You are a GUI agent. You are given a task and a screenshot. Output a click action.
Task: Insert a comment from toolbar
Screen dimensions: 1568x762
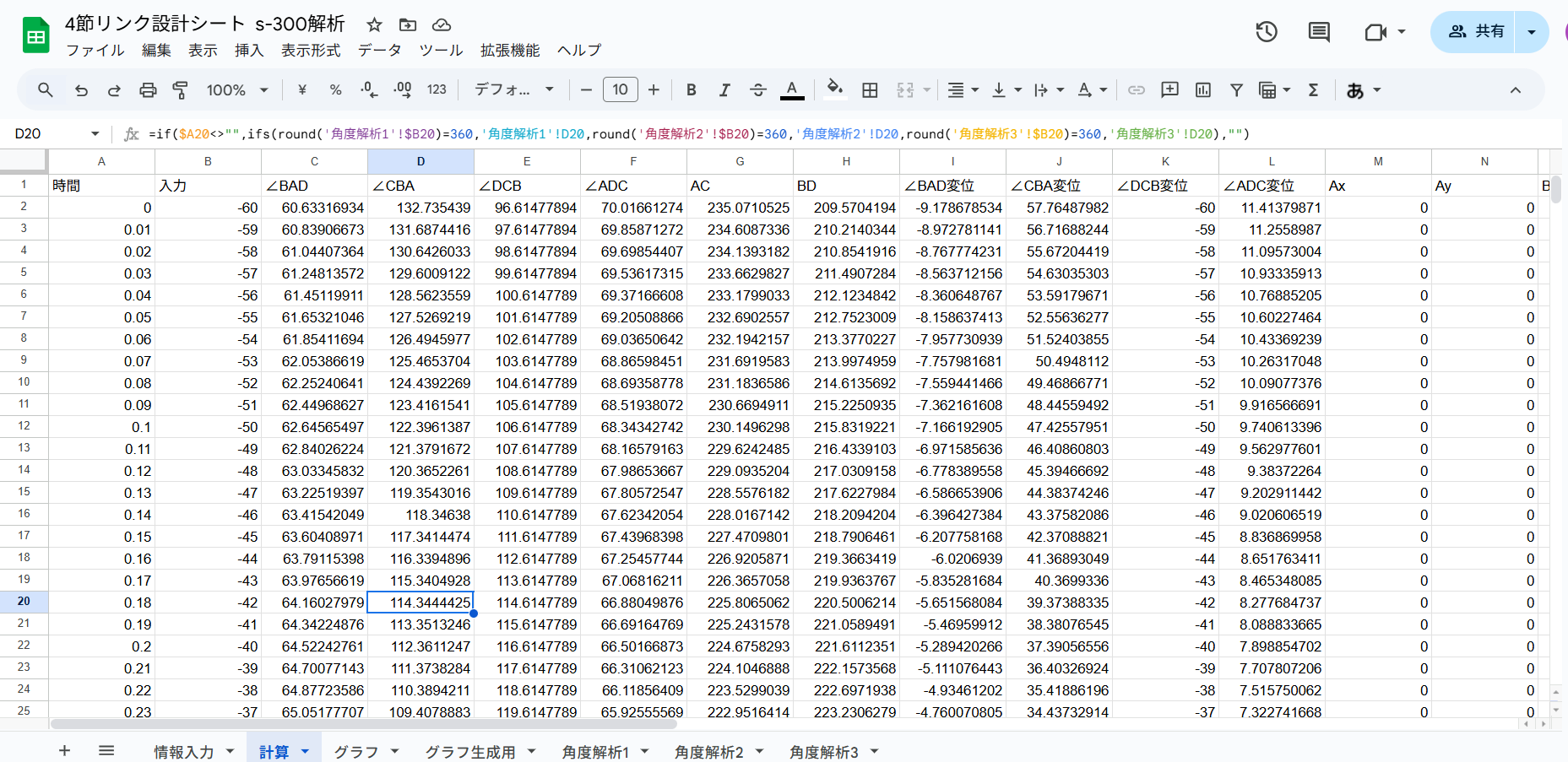(x=1169, y=90)
